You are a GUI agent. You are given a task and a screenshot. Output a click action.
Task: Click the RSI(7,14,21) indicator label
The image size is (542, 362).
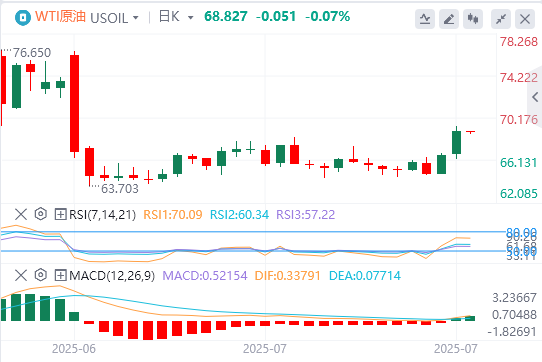102,215
